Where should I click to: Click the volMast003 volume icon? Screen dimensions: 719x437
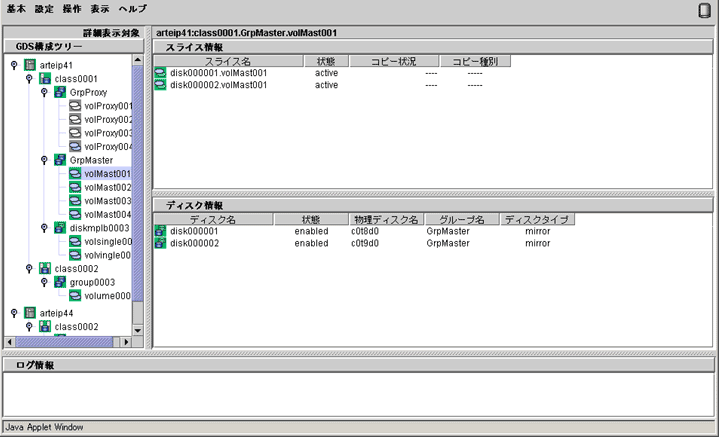coord(75,201)
